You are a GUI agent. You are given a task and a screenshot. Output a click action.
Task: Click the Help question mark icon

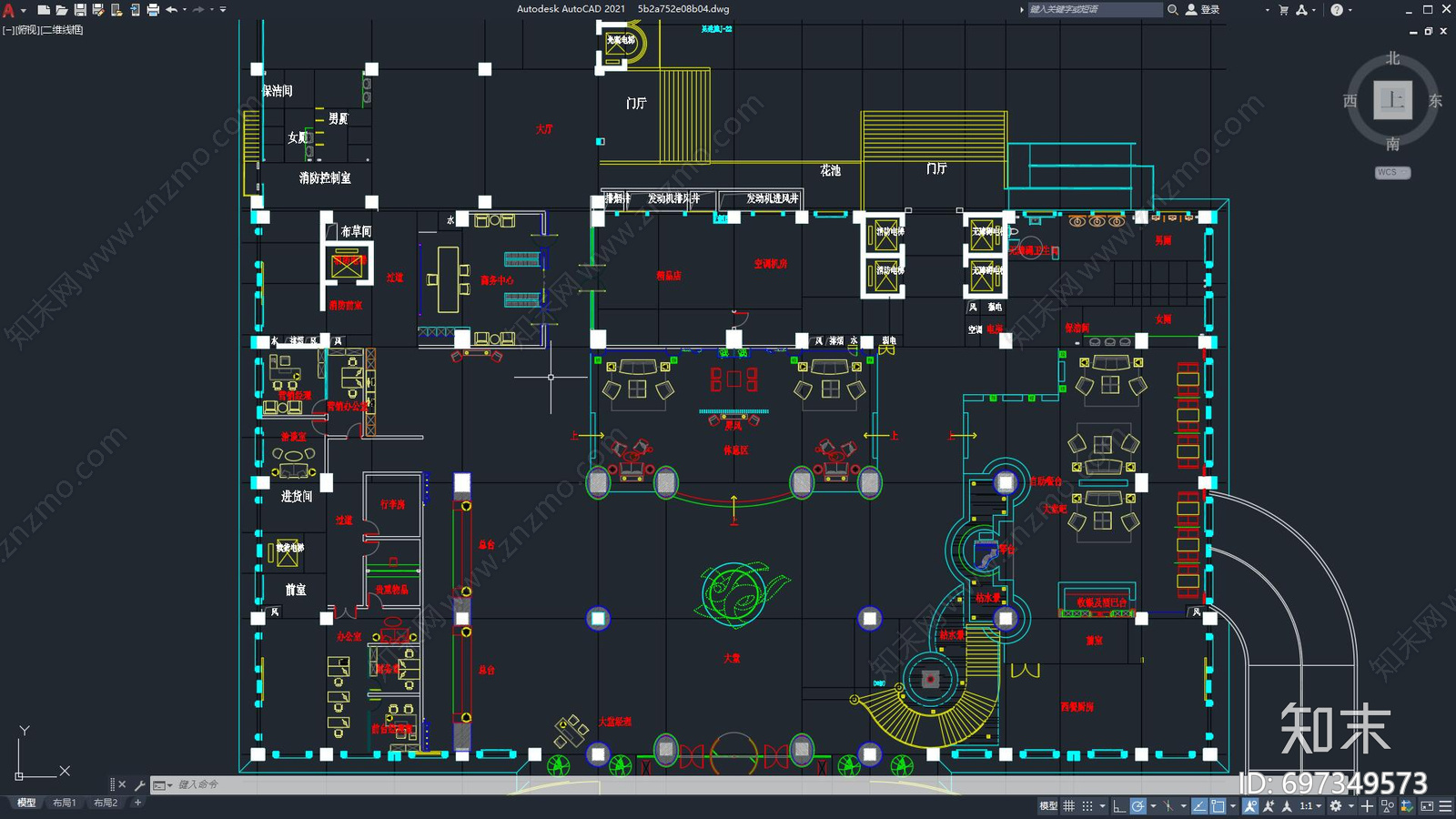coord(1336,10)
